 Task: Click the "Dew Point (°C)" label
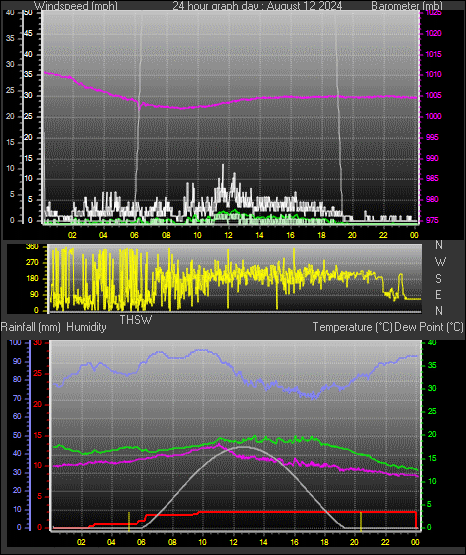coord(429,327)
